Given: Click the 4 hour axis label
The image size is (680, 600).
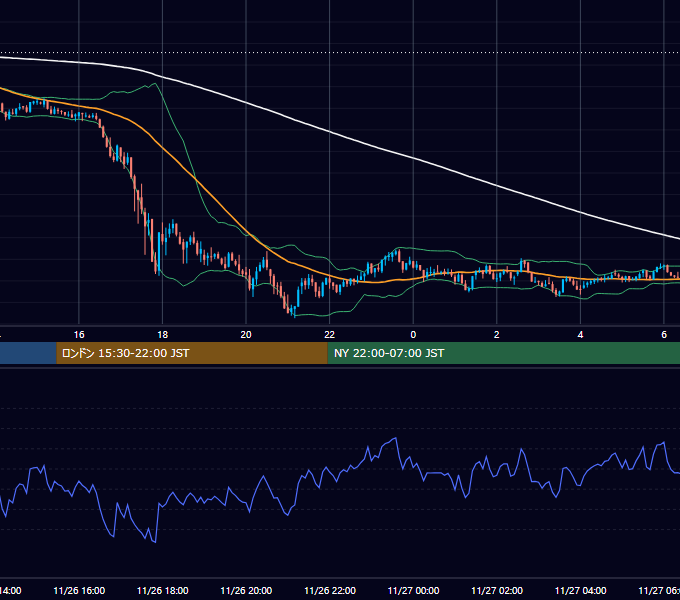Looking at the screenshot, I should [x=580, y=335].
